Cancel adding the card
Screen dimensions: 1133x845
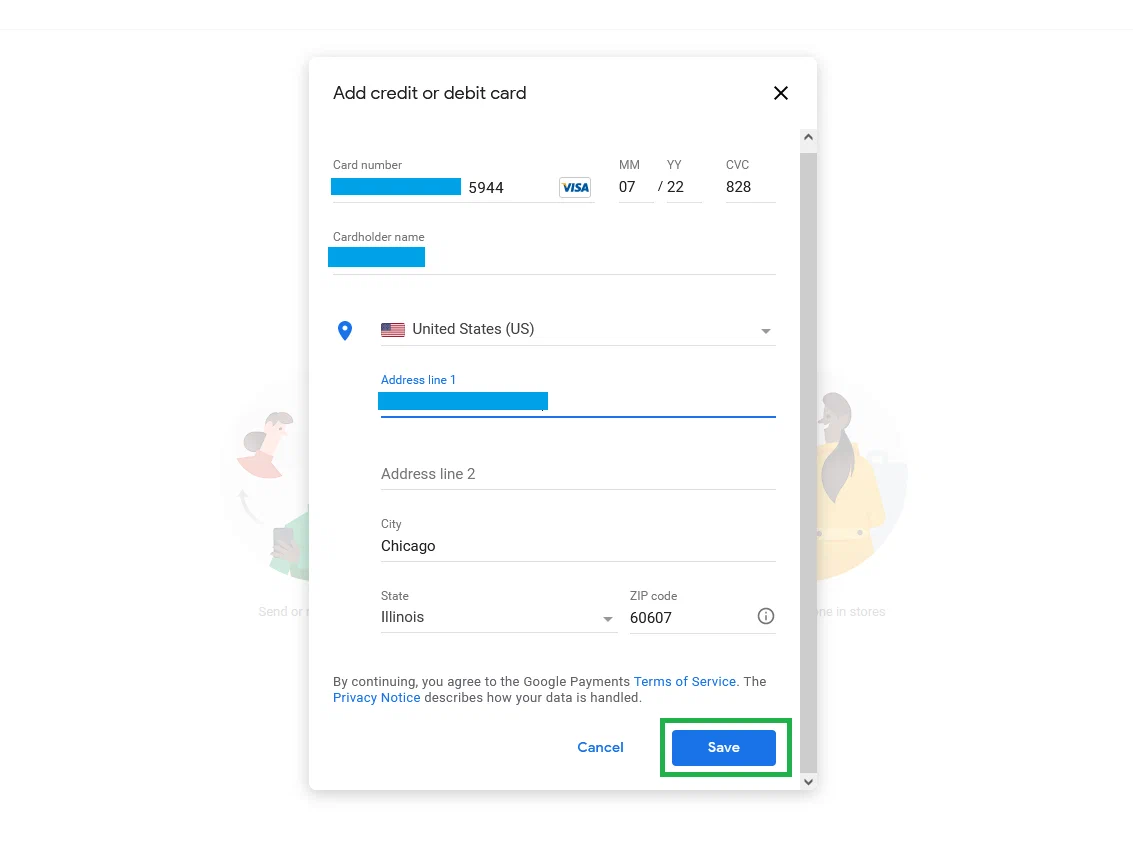coord(600,747)
